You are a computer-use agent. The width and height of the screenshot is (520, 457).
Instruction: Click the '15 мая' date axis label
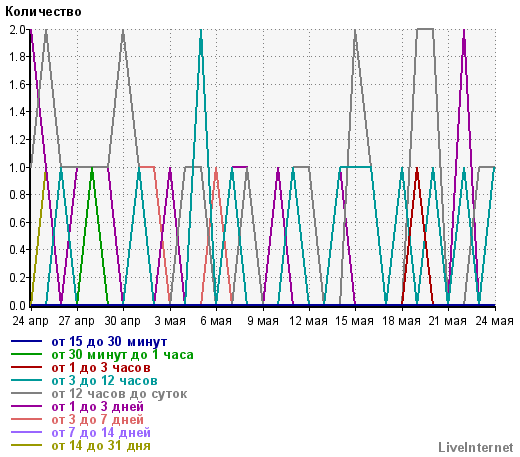click(x=354, y=321)
